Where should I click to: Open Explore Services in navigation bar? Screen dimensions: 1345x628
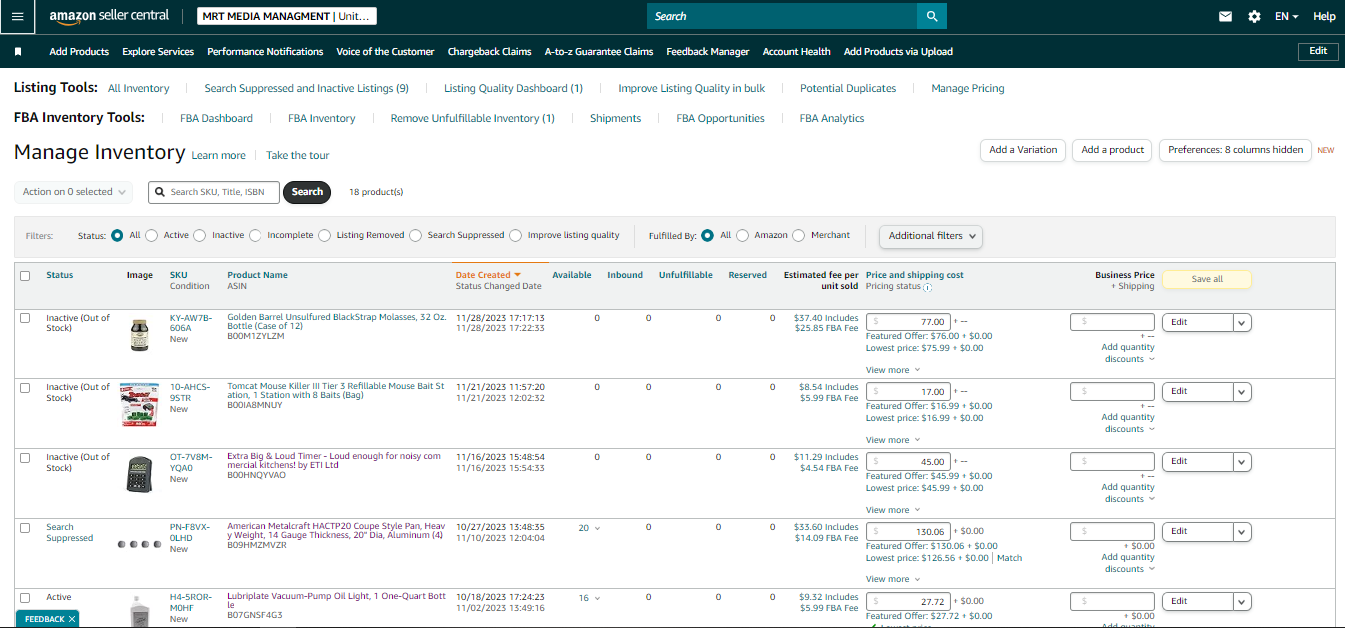click(158, 51)
